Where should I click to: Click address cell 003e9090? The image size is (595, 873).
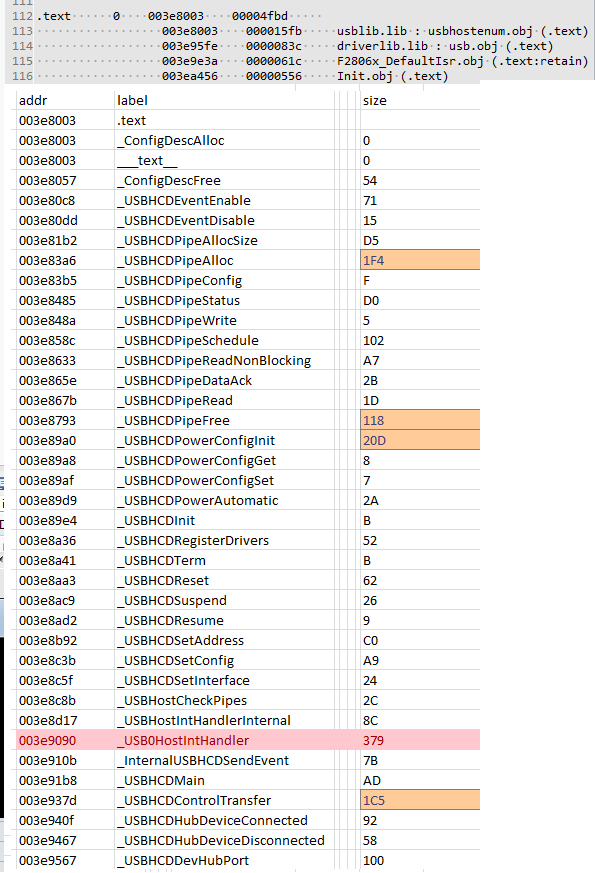click(x=65, y=740)
